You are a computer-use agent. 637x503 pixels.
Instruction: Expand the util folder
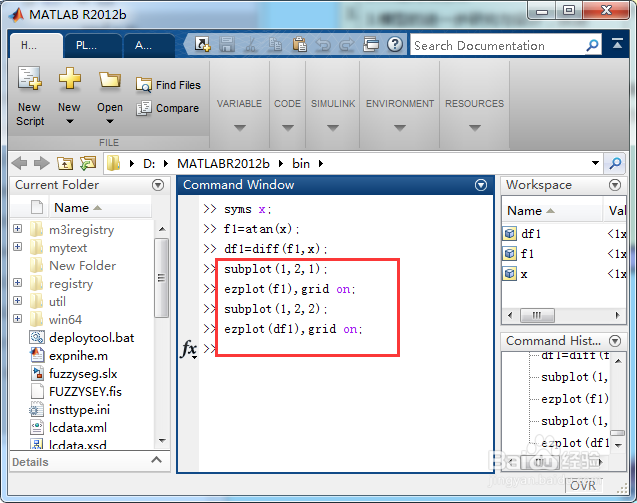(x=17, y=300)
